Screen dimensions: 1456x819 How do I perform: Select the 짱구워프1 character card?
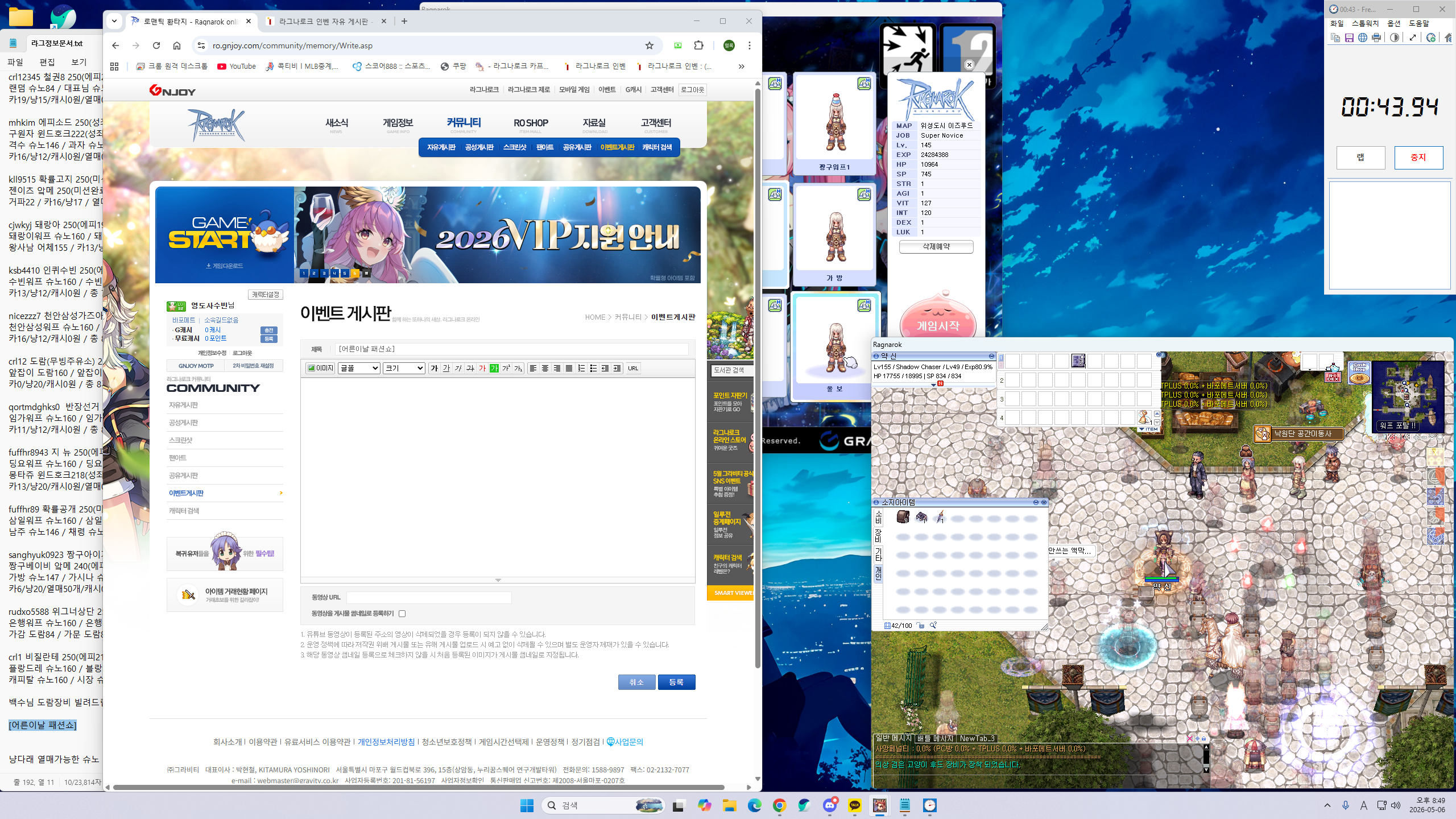834,123
